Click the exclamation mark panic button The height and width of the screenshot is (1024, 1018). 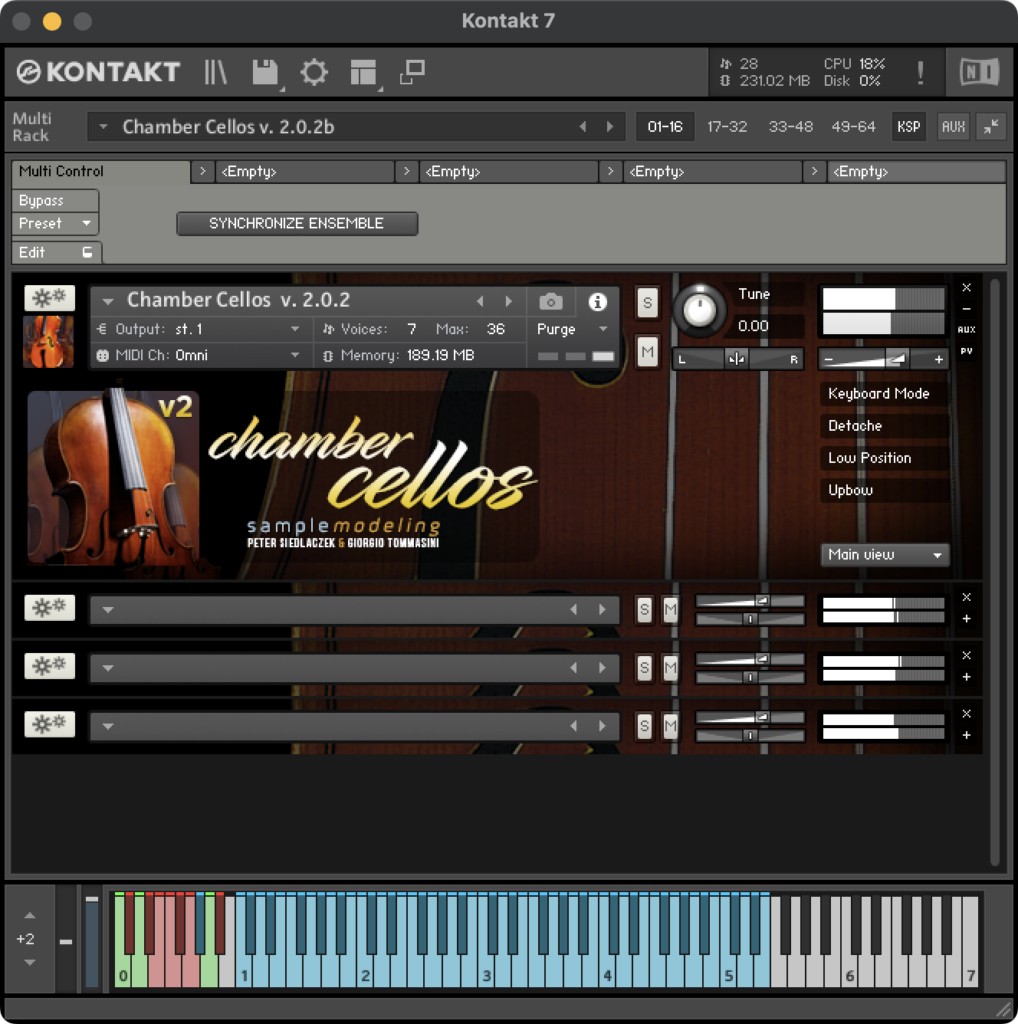920,72
